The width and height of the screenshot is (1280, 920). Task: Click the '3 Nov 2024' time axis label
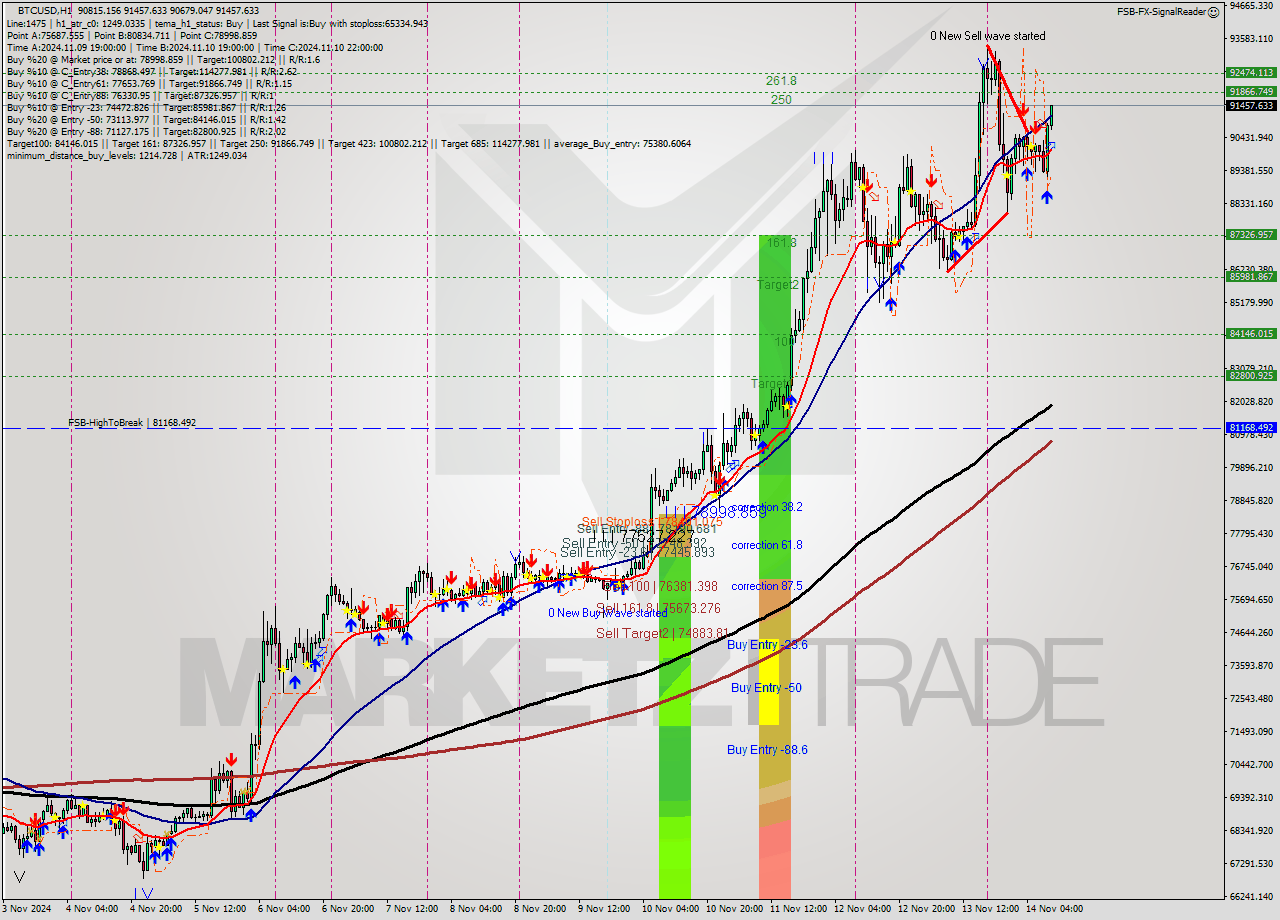(27, 909)
